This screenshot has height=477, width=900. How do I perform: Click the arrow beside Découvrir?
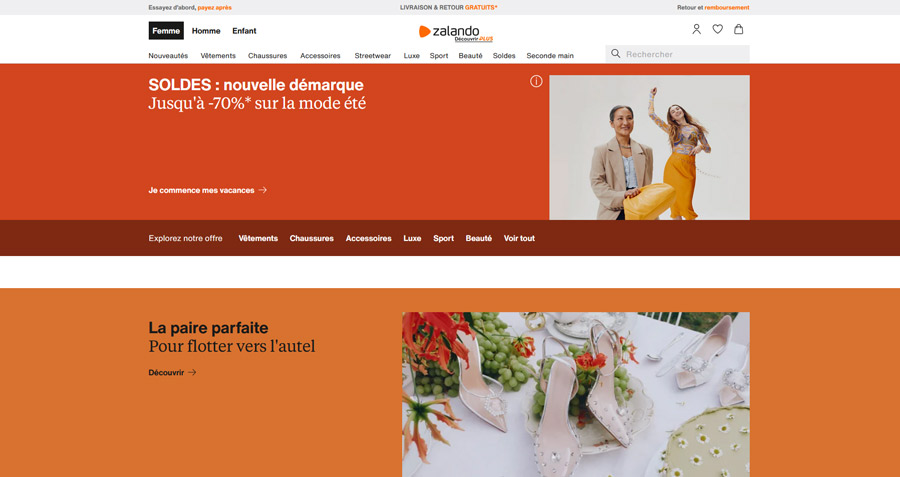(x=192, y=373)
